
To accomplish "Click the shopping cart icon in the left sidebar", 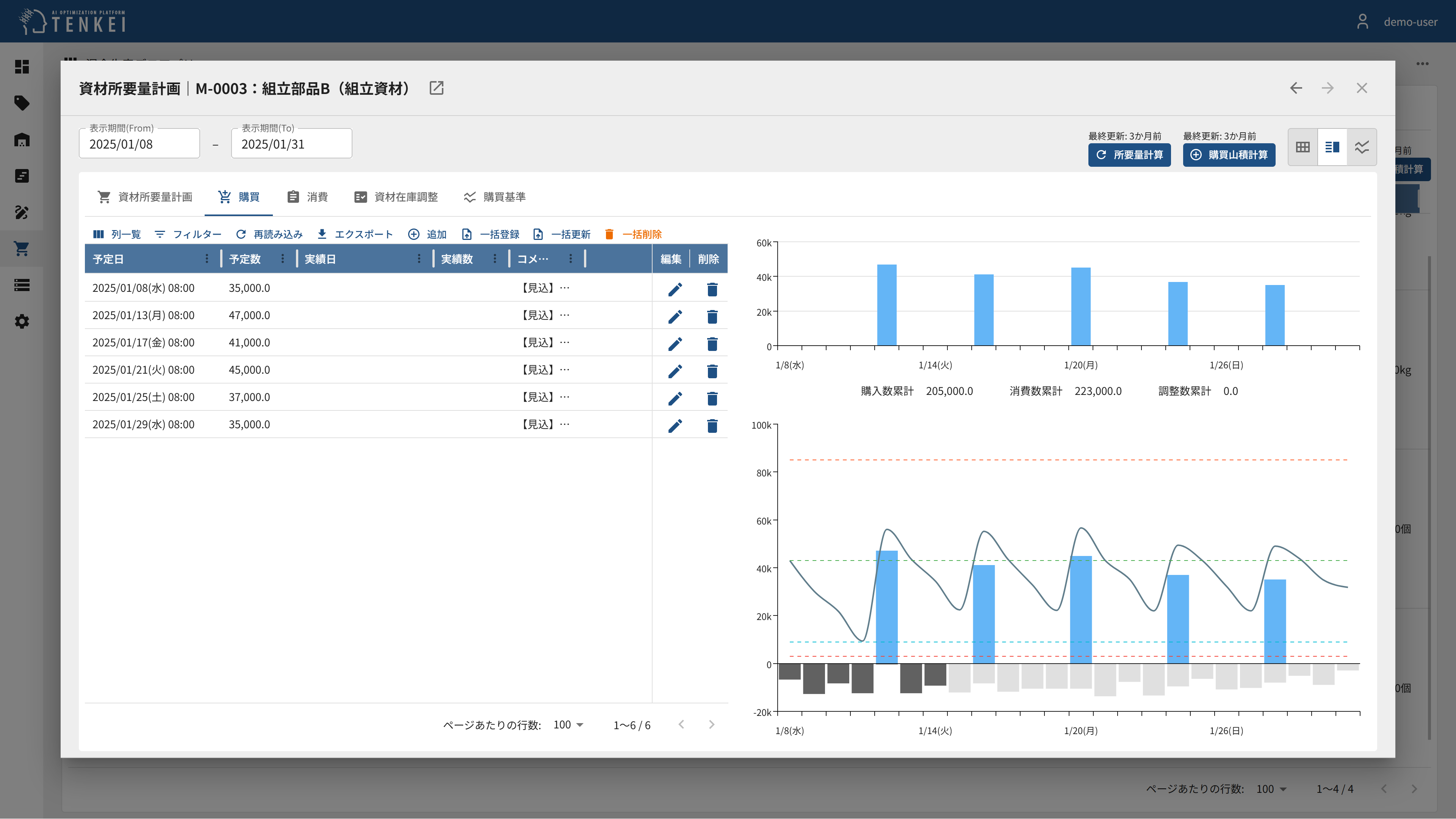I will (22, 249).
